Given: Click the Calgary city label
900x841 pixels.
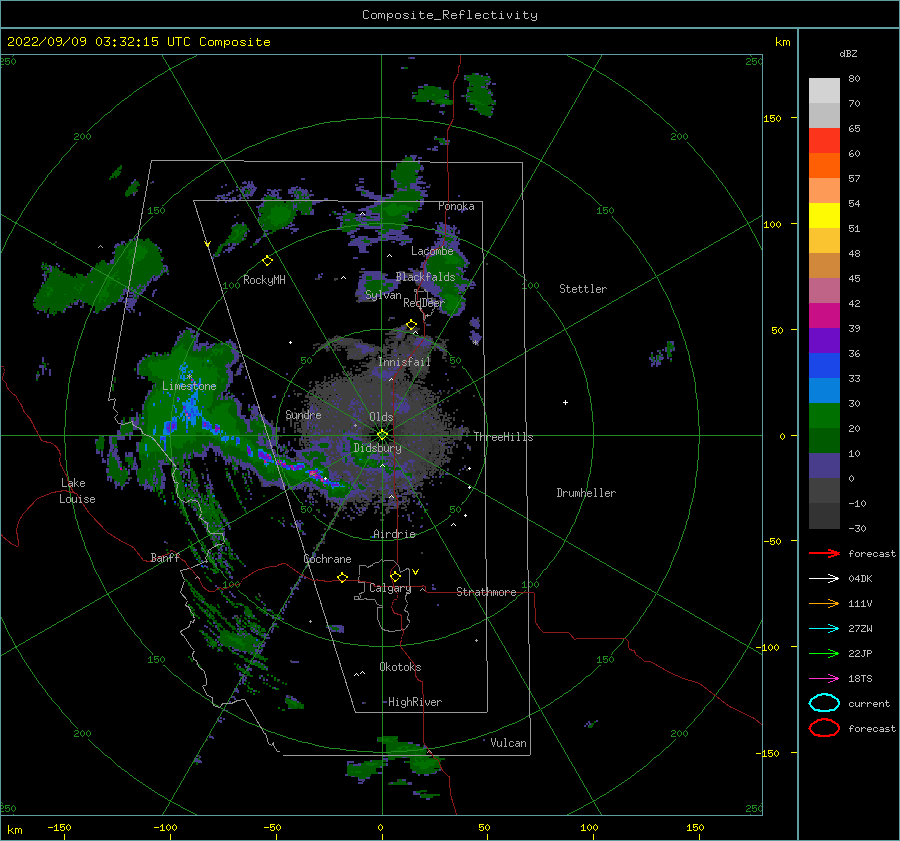Looking at the screenshot, I should coord(390,588).
